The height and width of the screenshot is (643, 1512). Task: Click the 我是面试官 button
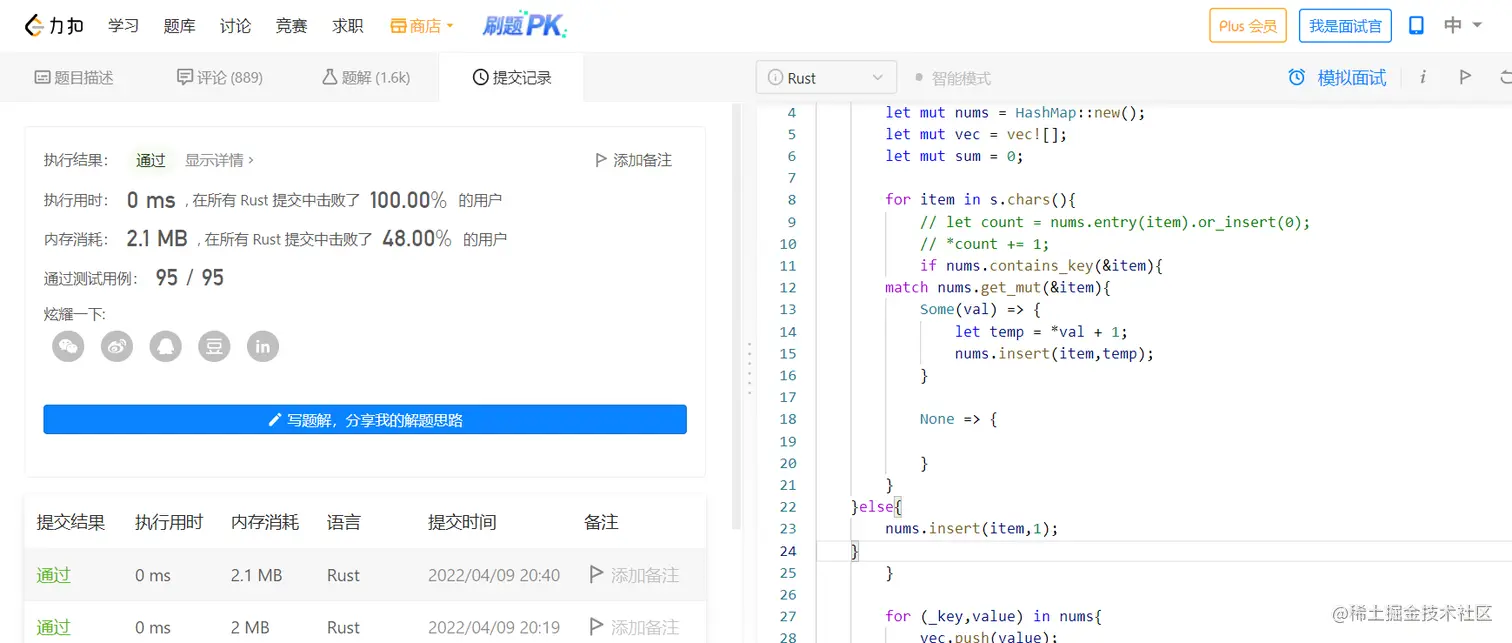click(x=1345, y=26)
